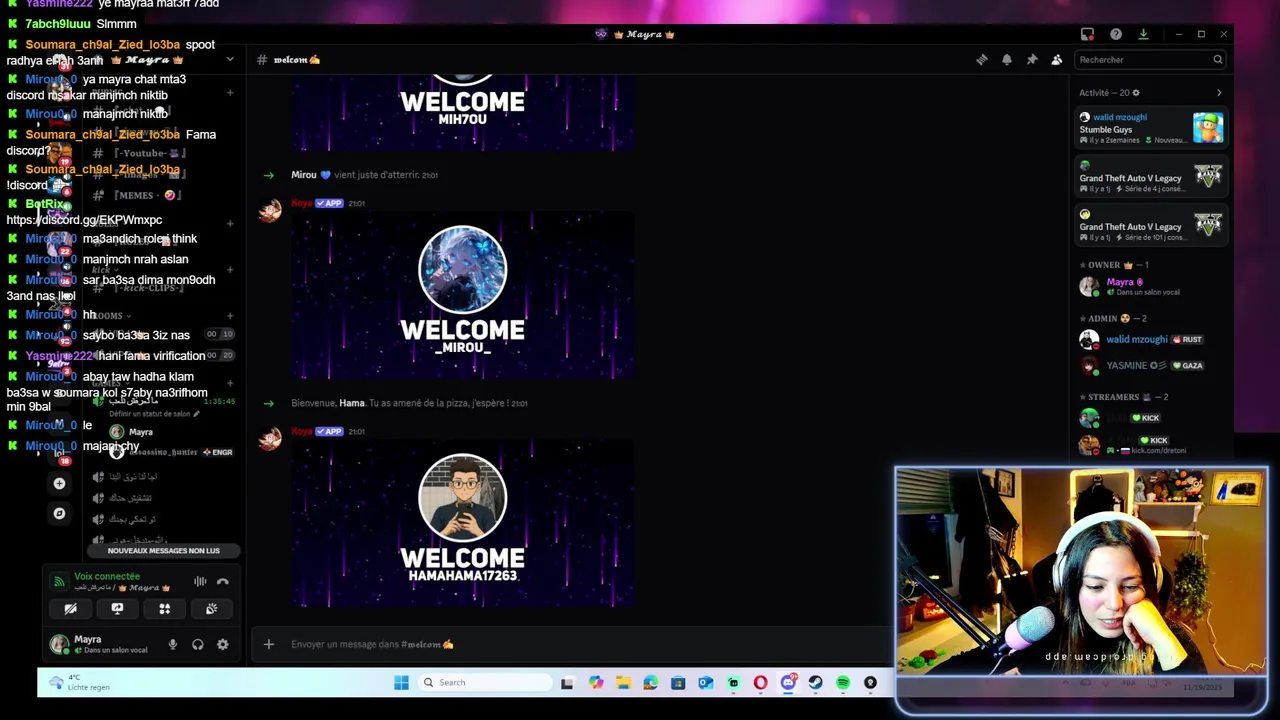Switch to Discord taskbar icon
Image resolution: width=1280 pixels, height=720 pixels.
[788, 683]
